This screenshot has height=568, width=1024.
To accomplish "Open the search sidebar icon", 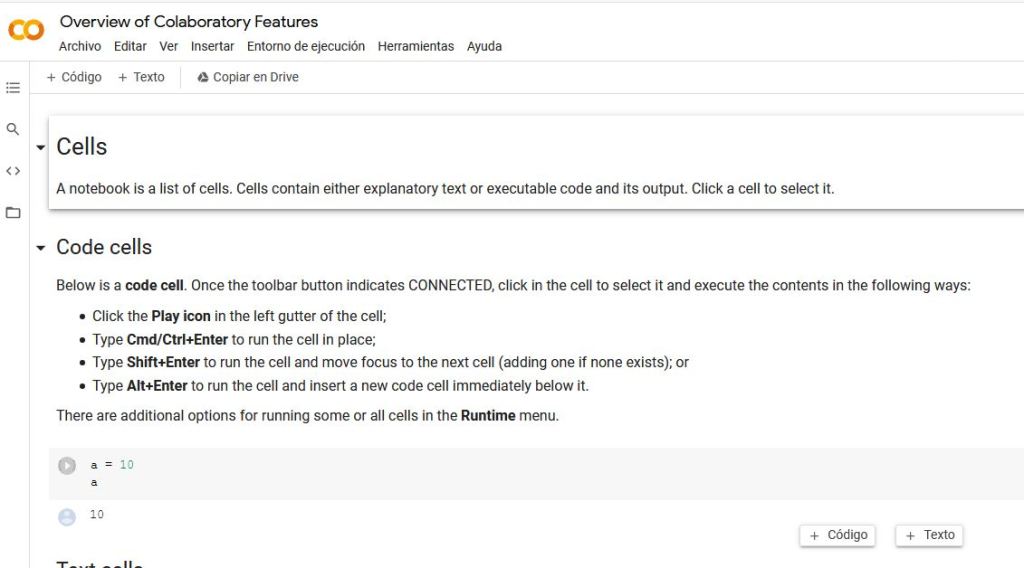I will pos(13,129).
